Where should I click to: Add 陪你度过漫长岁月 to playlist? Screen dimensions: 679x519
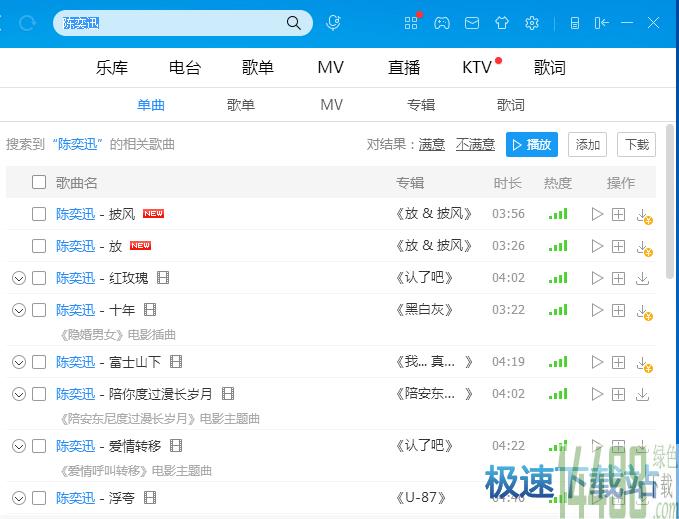point(618,394)
